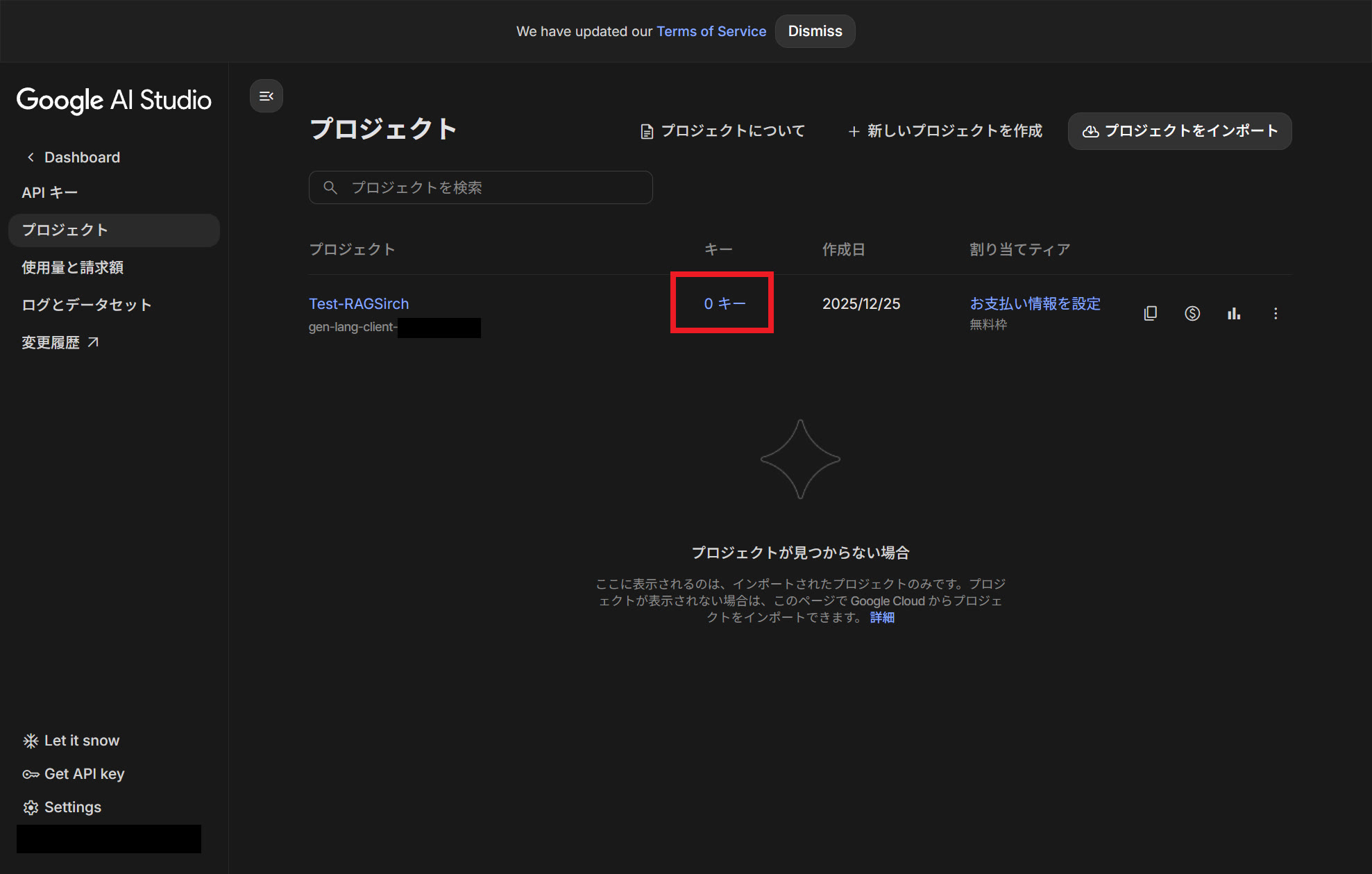Click プロジェクトについて button

click(x=722, y=131)
